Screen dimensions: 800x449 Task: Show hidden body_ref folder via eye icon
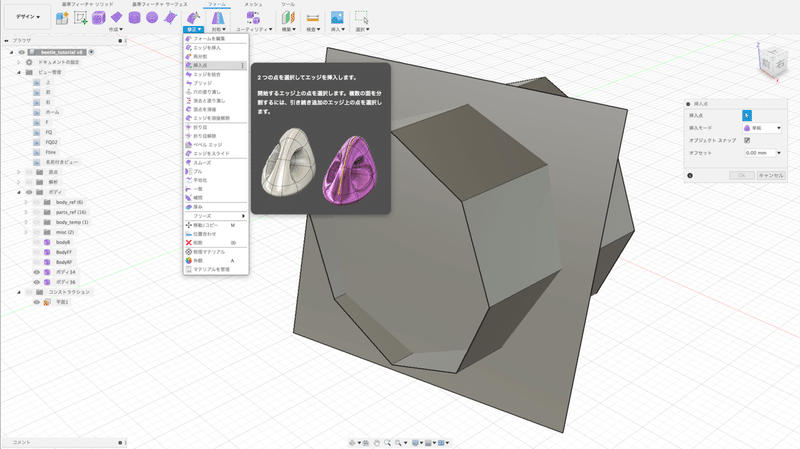tap(37, 202)
